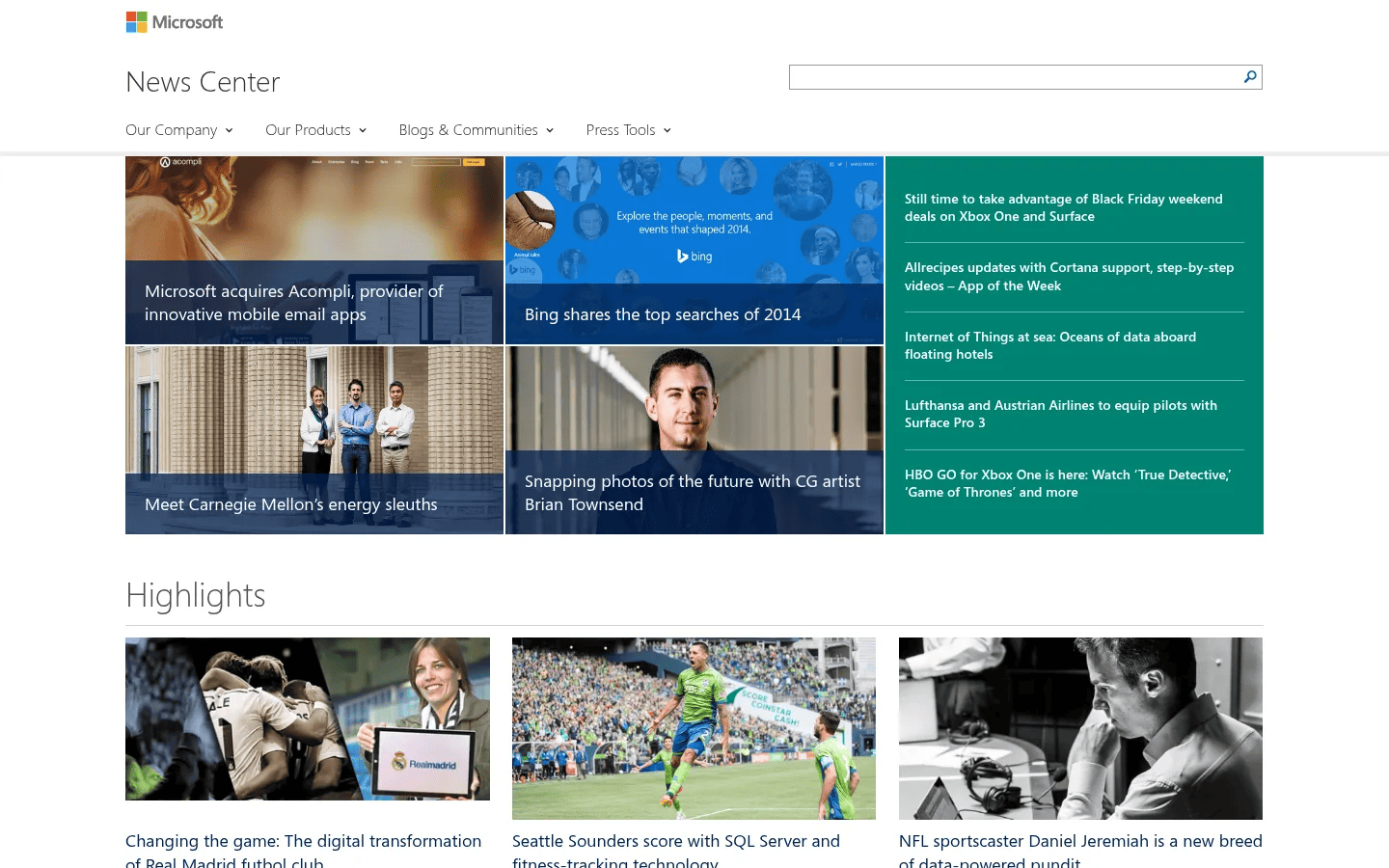Screen dimensions: 1389x868
Task: Open Carnegie Mellon's energy sleuths tile
Action: (x=314, y=440)
